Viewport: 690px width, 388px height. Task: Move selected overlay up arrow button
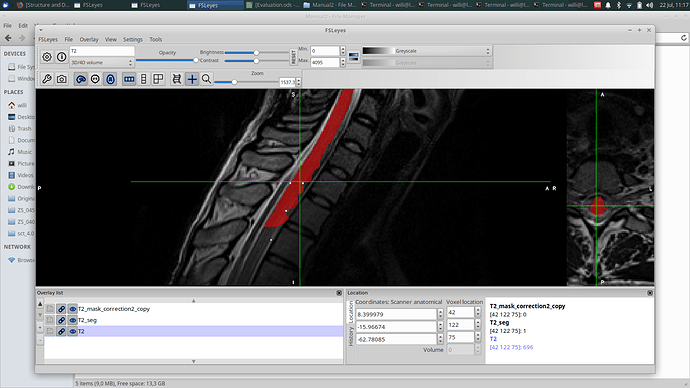(x=40, y=304)
